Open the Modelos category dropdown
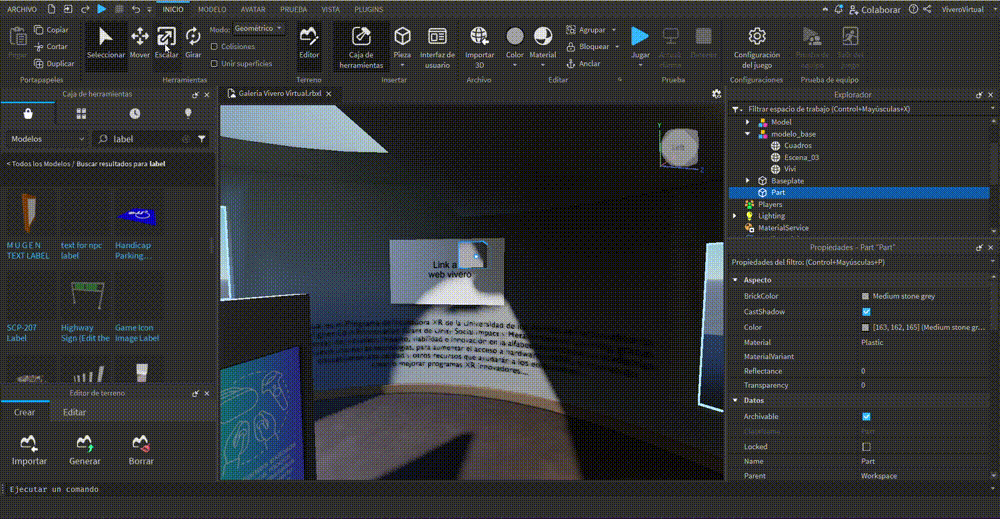Image resolution: width=1000 pixels, height=519 pixels. (47, 139)
